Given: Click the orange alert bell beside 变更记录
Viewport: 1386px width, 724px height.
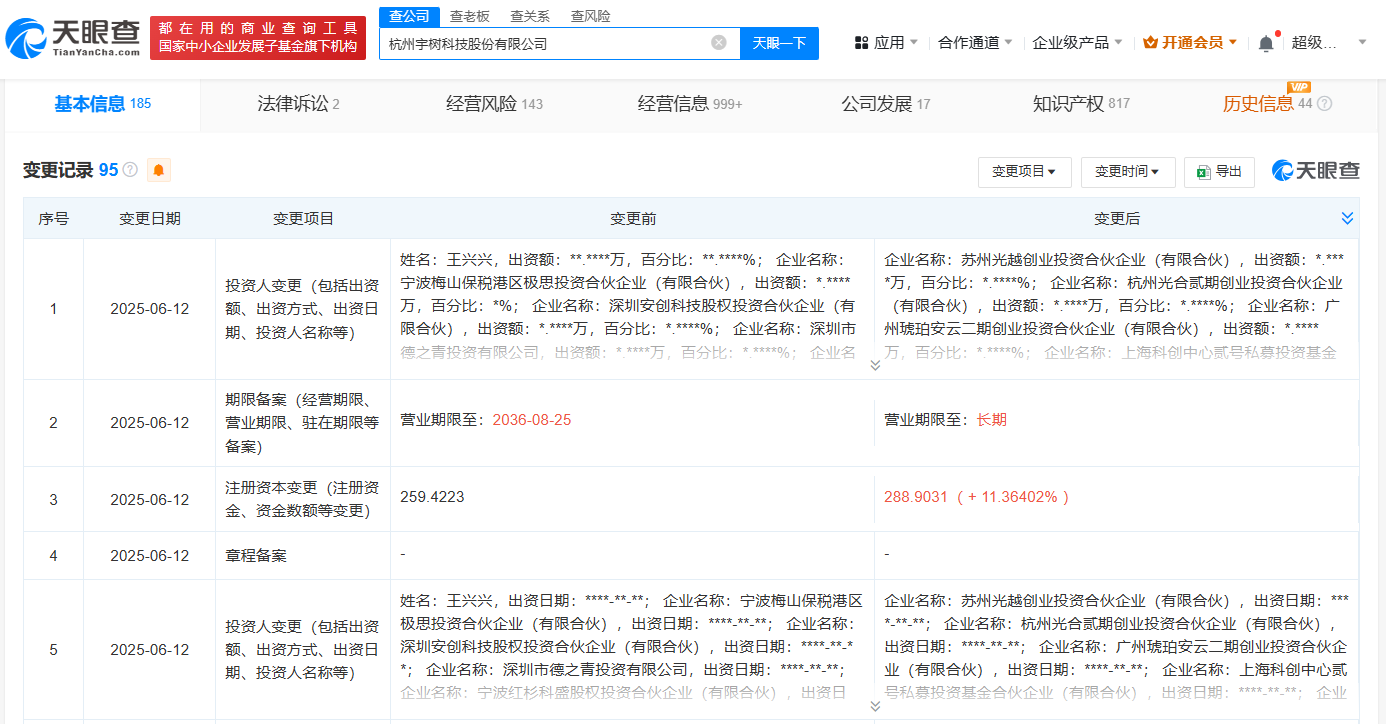Looking at the screenshot, I should click(159, 170).
